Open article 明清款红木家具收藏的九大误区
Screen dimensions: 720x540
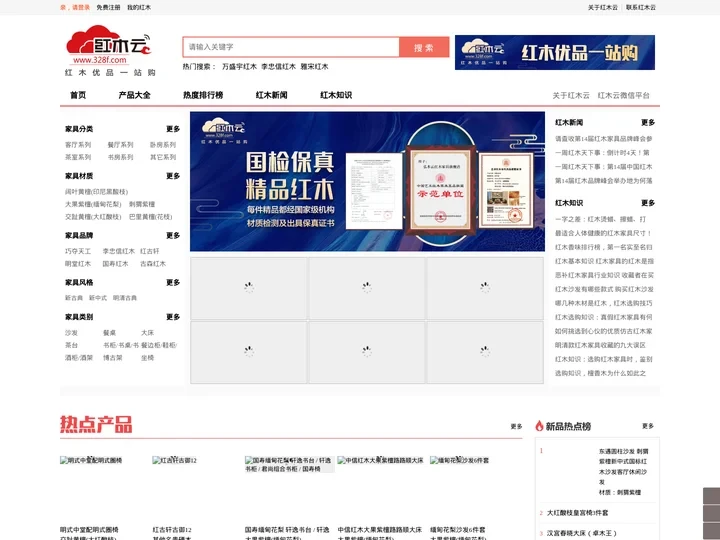coord(601,345)
